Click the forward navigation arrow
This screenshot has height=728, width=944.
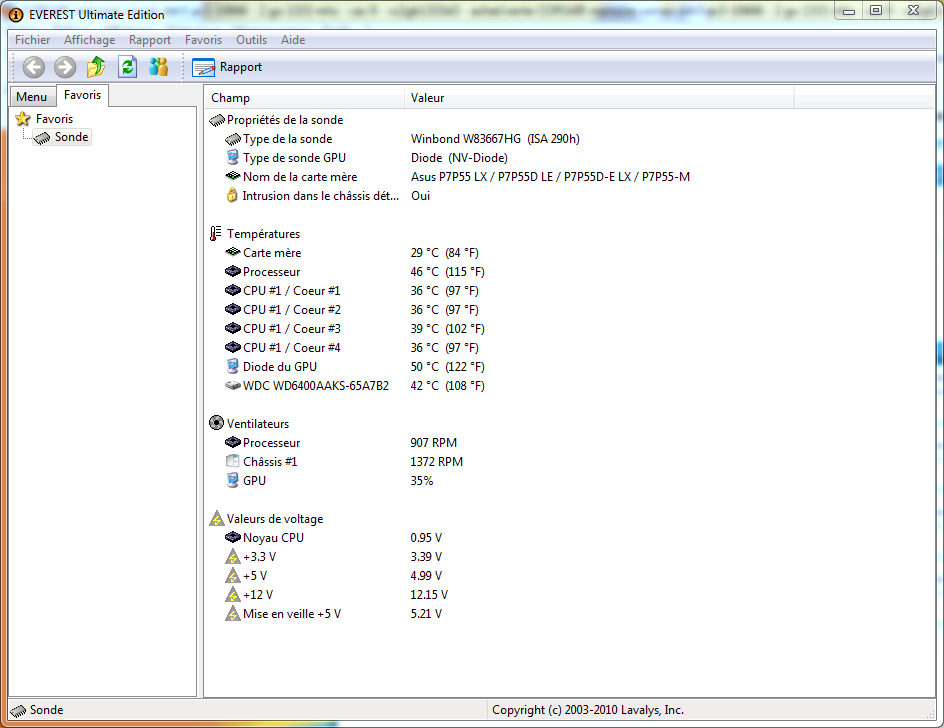click(65, 66)
